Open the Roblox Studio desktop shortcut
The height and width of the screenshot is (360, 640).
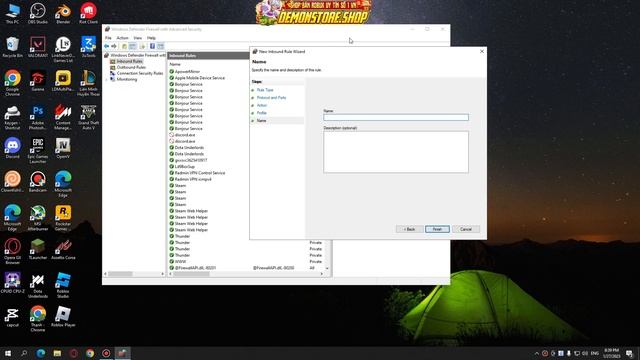point(63,285)
